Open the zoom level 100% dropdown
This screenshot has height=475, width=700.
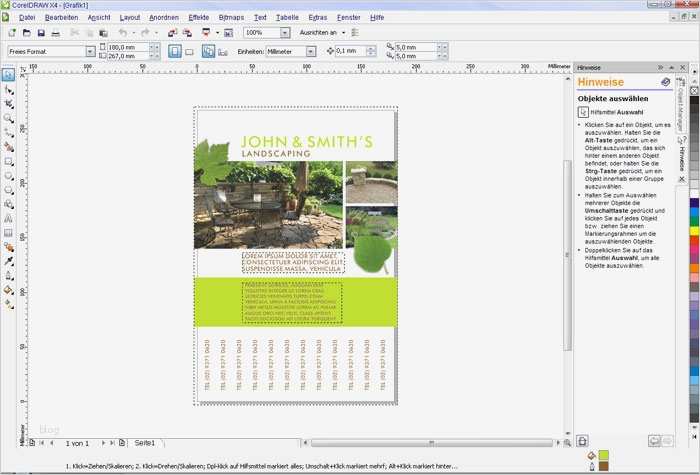click(x=286, y=33)
